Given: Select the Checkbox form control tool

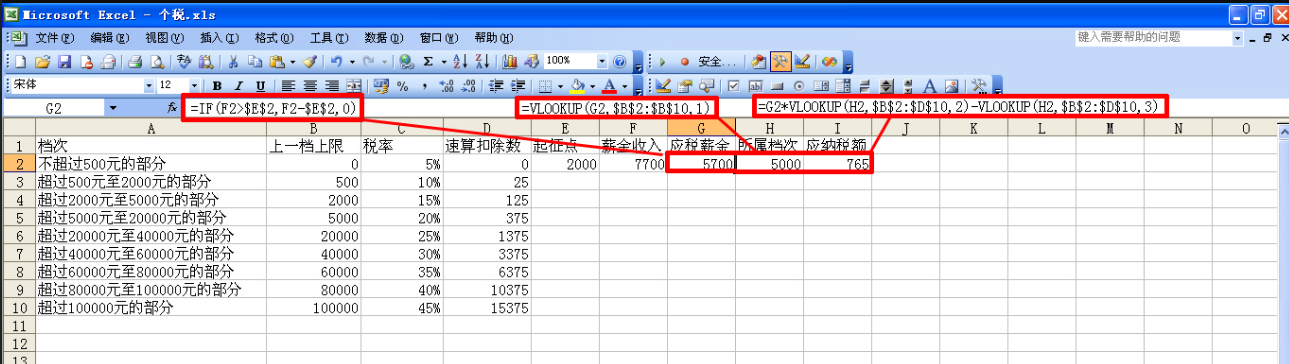Looking at the screenshot, I should [733, 85].
